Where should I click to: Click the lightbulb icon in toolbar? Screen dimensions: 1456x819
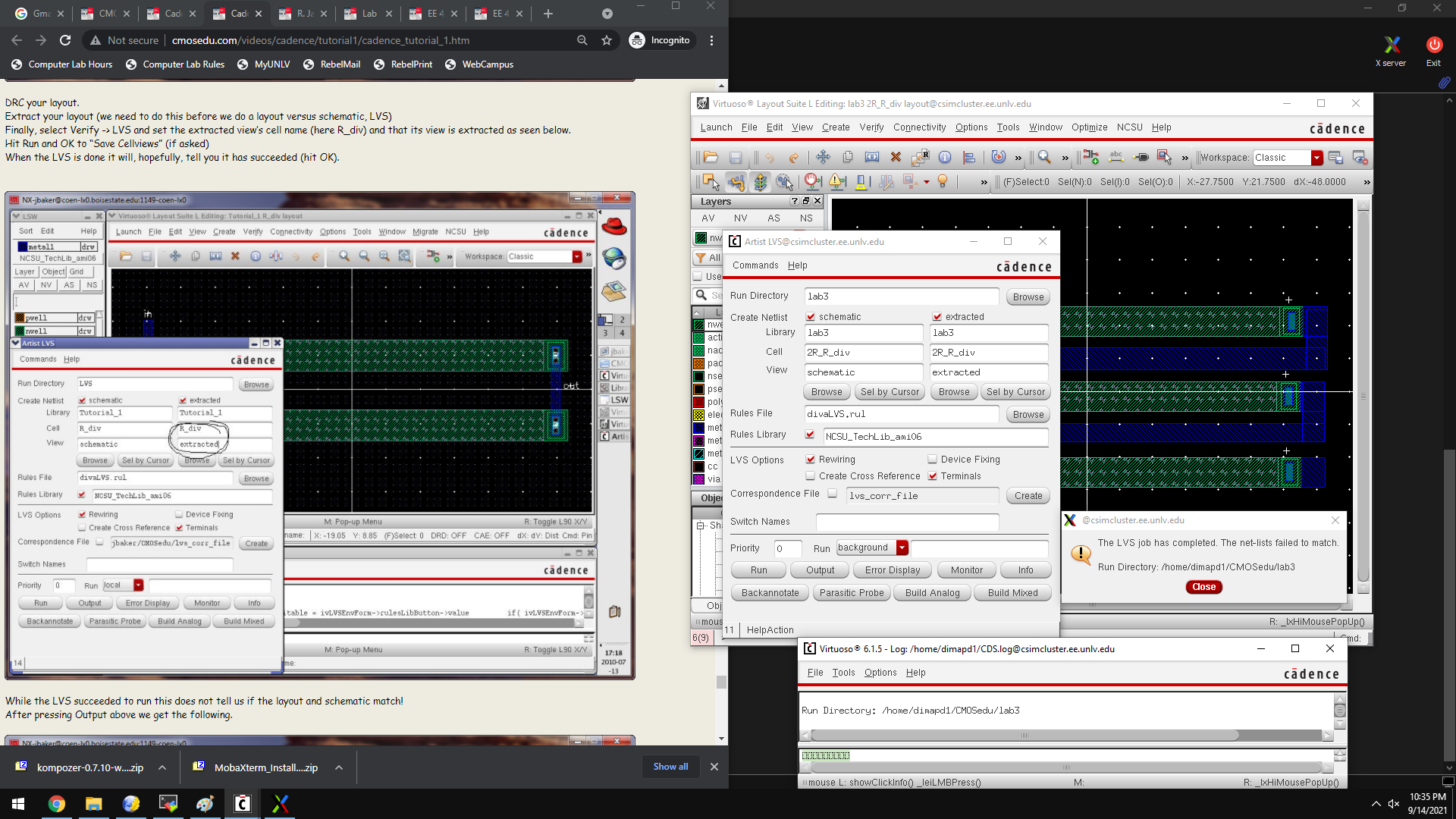coord(943,182)
